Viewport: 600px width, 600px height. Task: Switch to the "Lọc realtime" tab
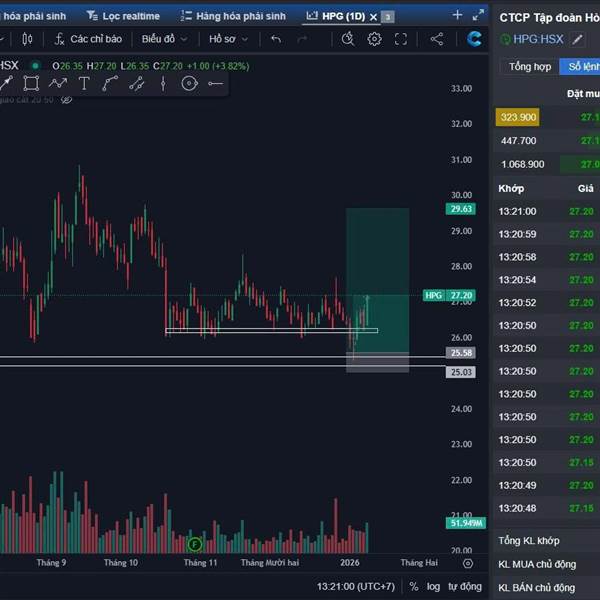(x=123, y=16)
